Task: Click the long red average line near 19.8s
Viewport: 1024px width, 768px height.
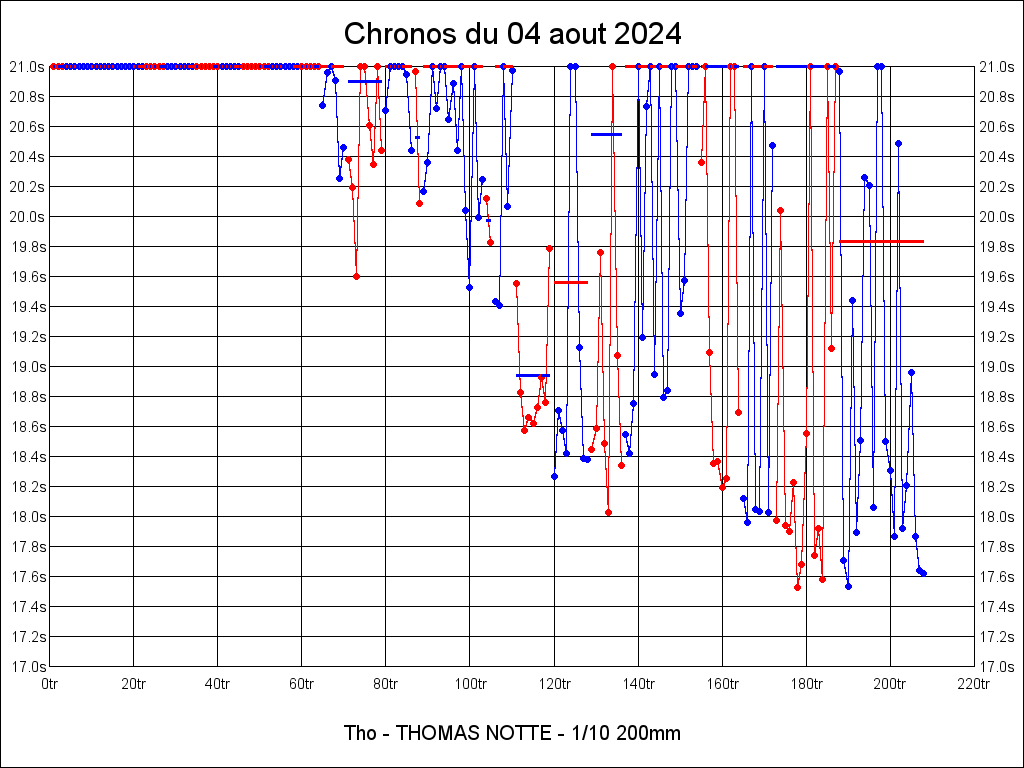Action: pos(881,241)
